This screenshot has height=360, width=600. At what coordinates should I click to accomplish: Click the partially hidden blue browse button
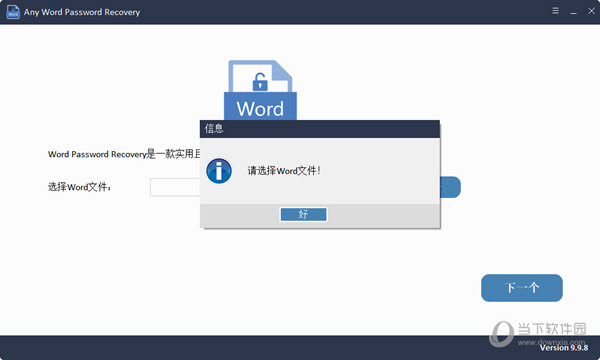pos(450,187)
